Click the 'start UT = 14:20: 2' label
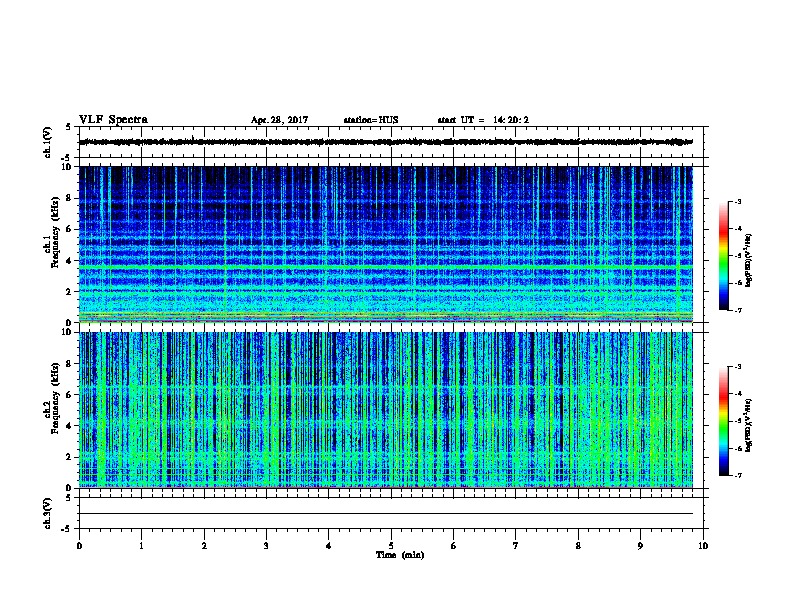This screenshot has width=792, height=612. (483, 120)
